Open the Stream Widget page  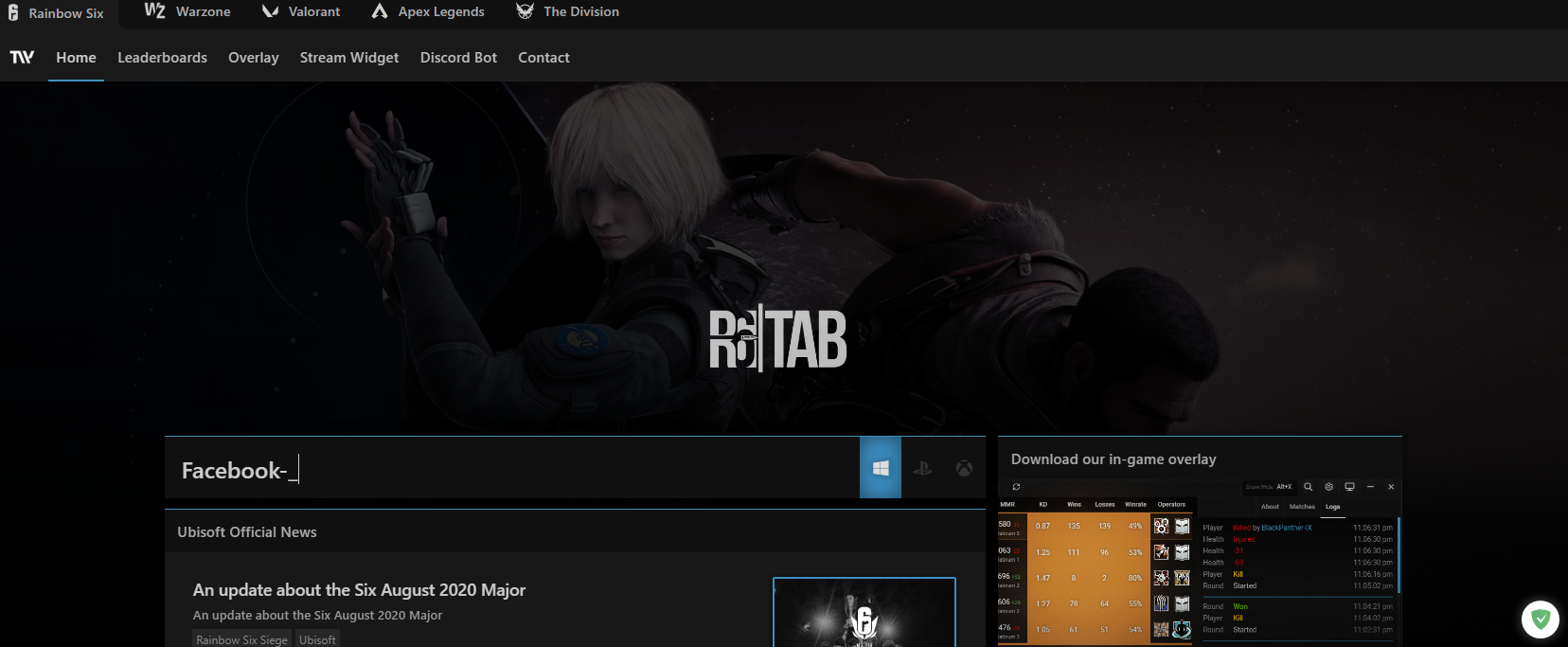pyautogui.click(x=349, y=58)
